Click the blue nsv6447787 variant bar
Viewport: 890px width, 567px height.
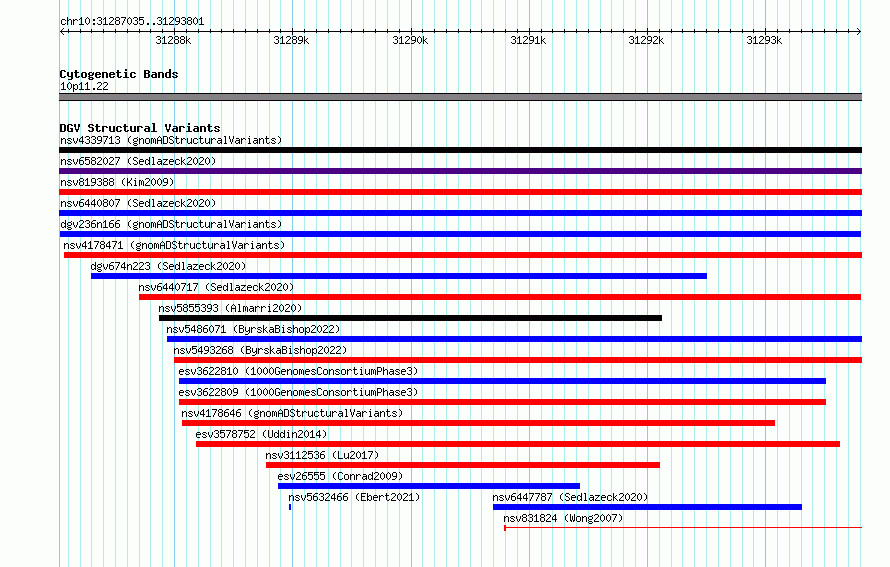click(x=647, y=507)
